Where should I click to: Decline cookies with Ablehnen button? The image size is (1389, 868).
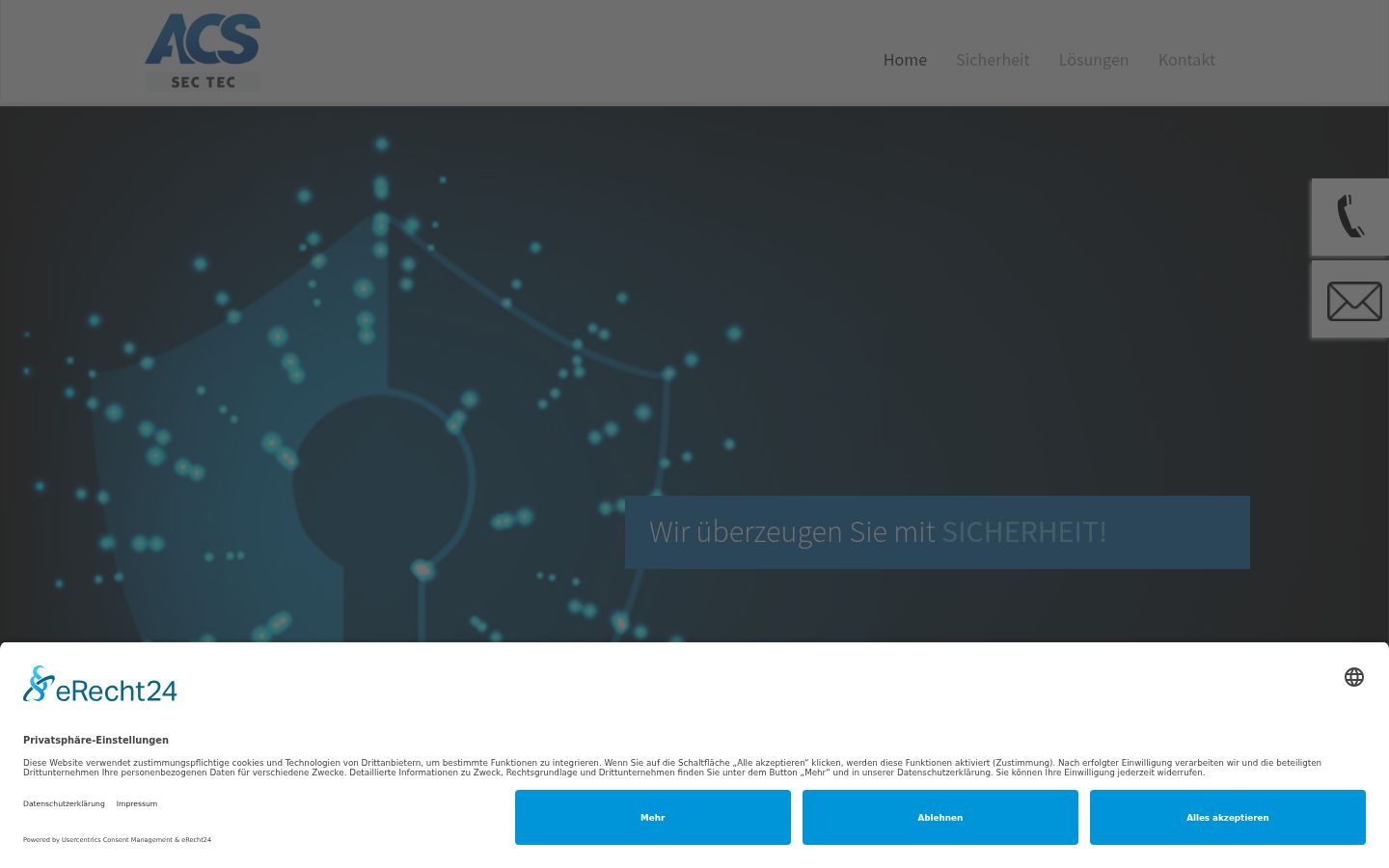[x=940, y=818]
